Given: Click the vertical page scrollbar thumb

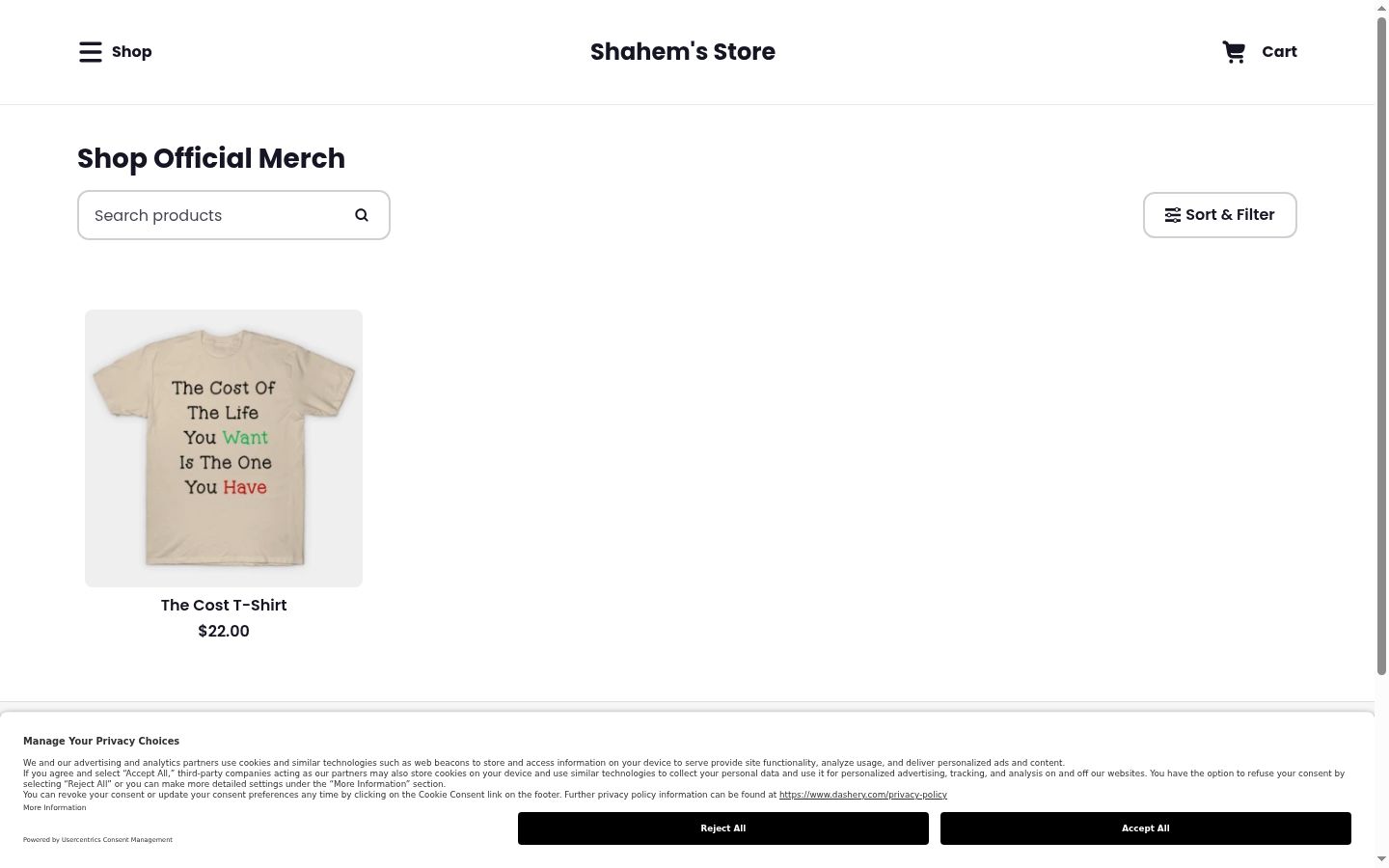Looking at the screenshot, I should pos(1382,344).
